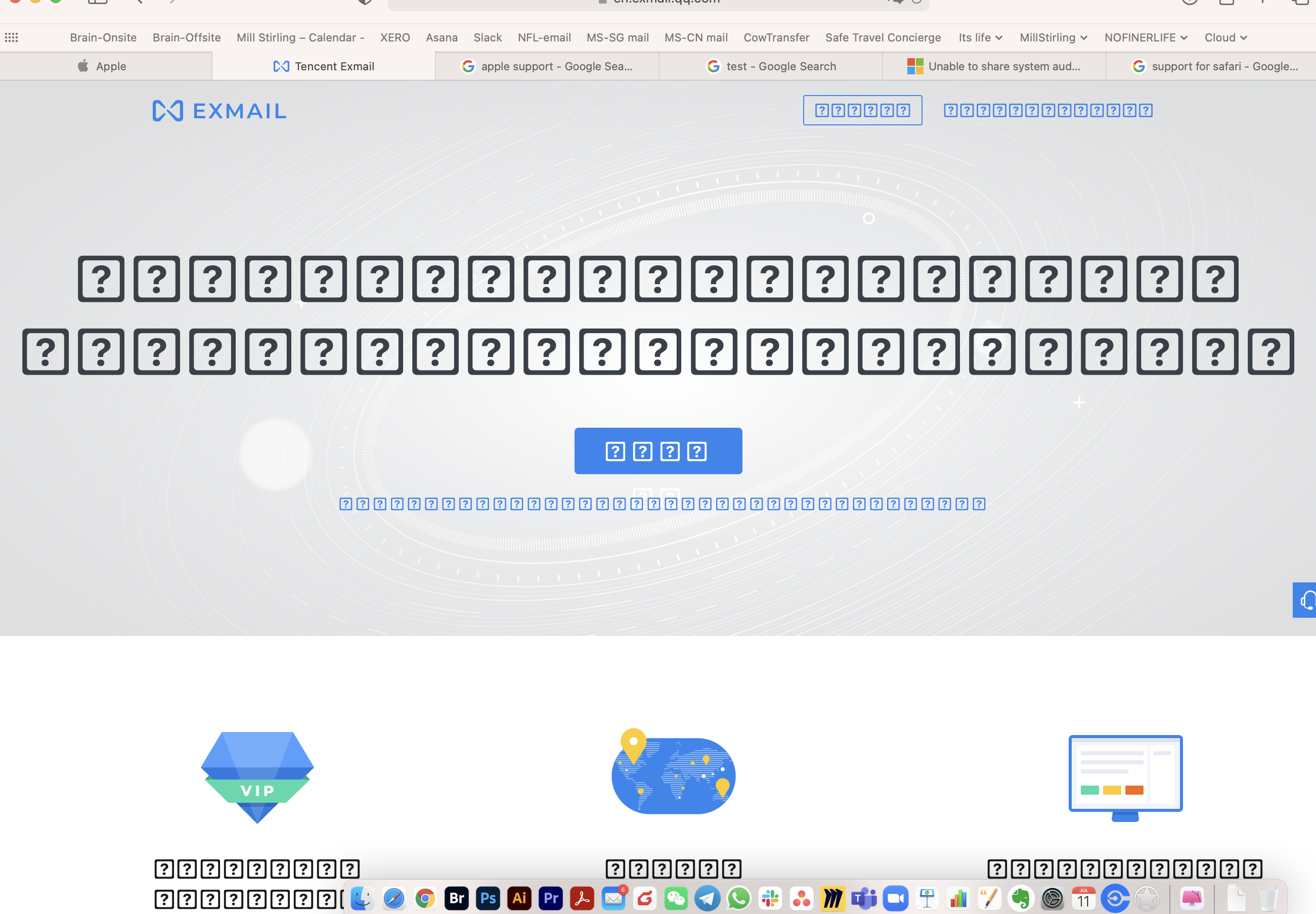
Task: Switch to test - Google Search tab
Action: click(x=771, y=66)
